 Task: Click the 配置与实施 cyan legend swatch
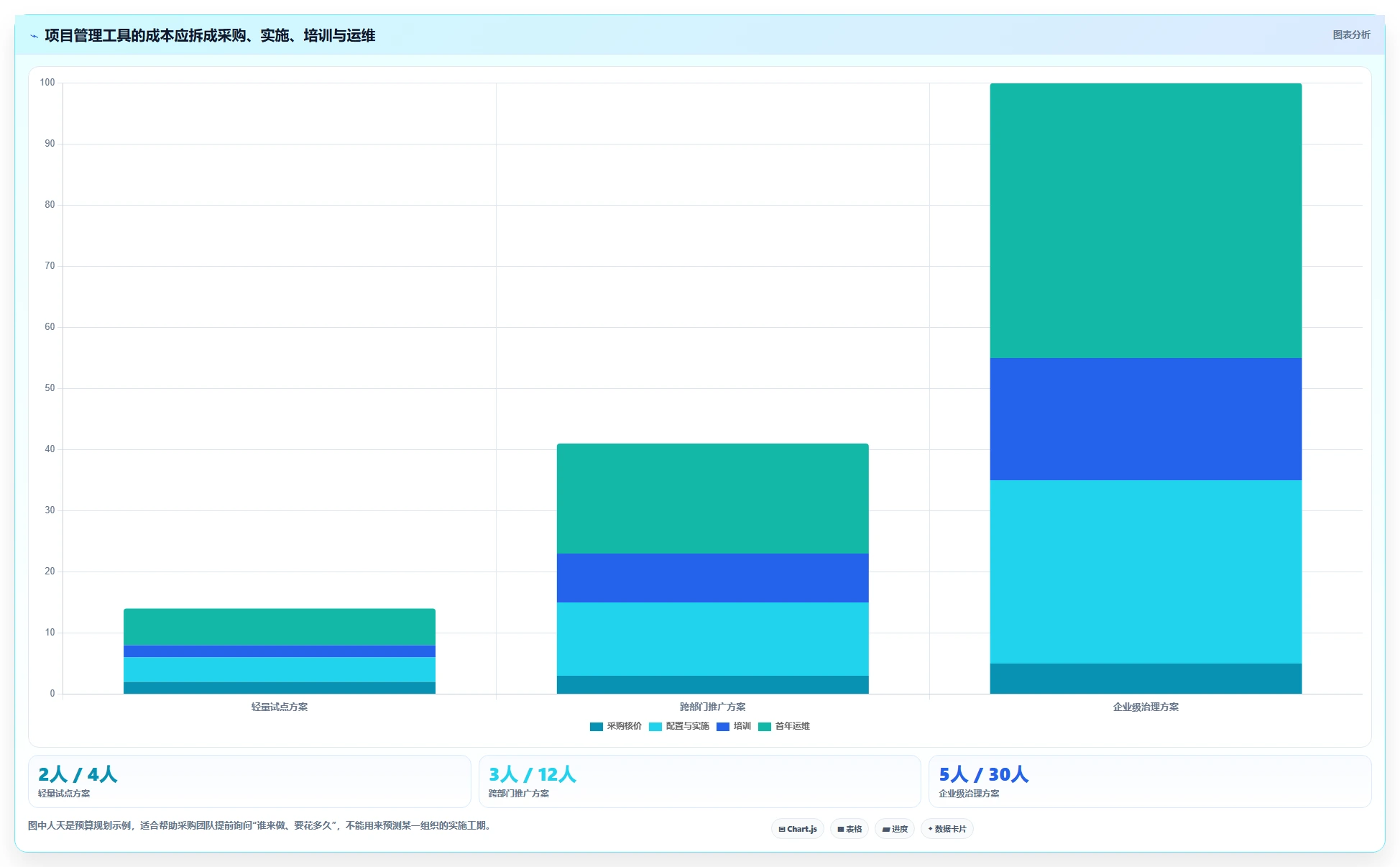pos(655,726)
